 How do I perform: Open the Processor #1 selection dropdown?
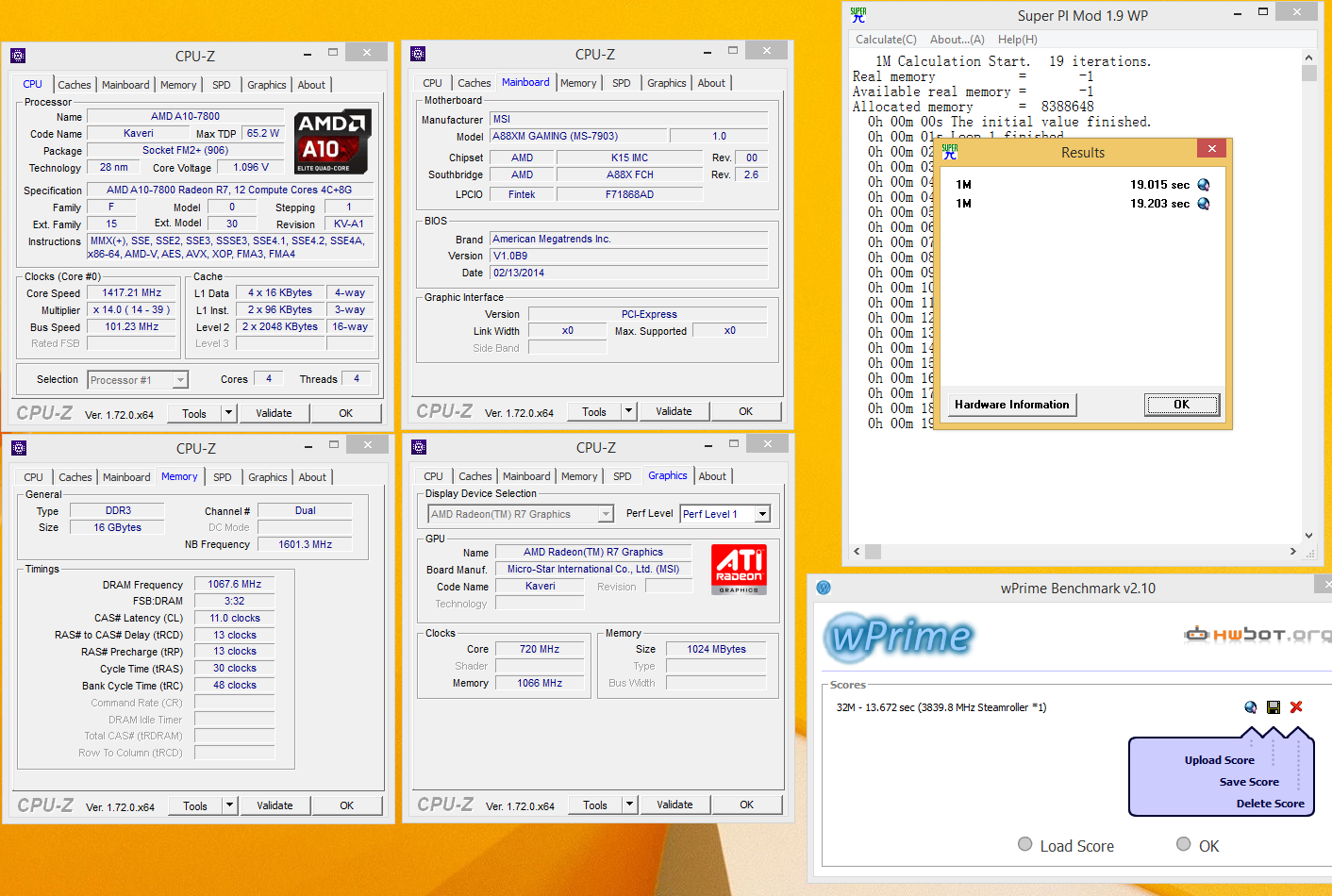180,380
